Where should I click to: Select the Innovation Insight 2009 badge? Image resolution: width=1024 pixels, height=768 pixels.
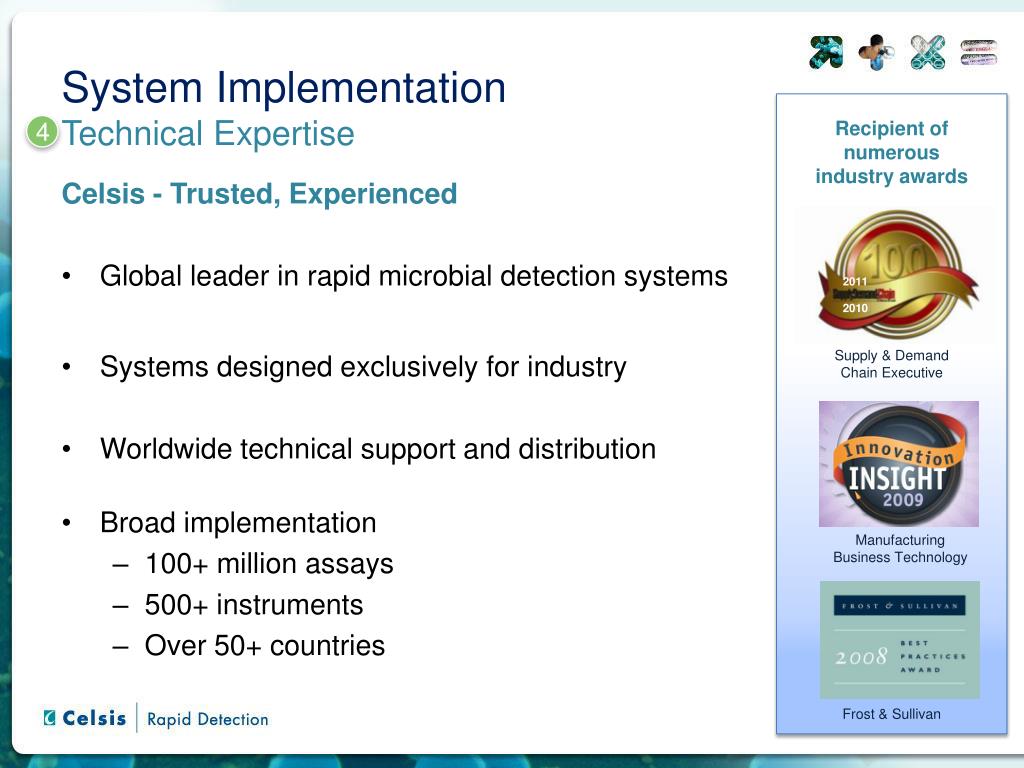pos(899,464)
